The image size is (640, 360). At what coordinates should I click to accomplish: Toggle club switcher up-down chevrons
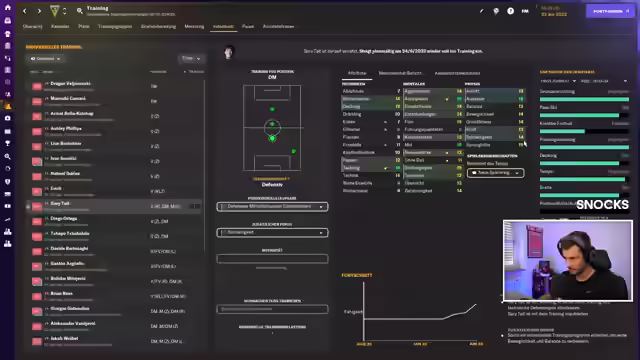[64, 11]
